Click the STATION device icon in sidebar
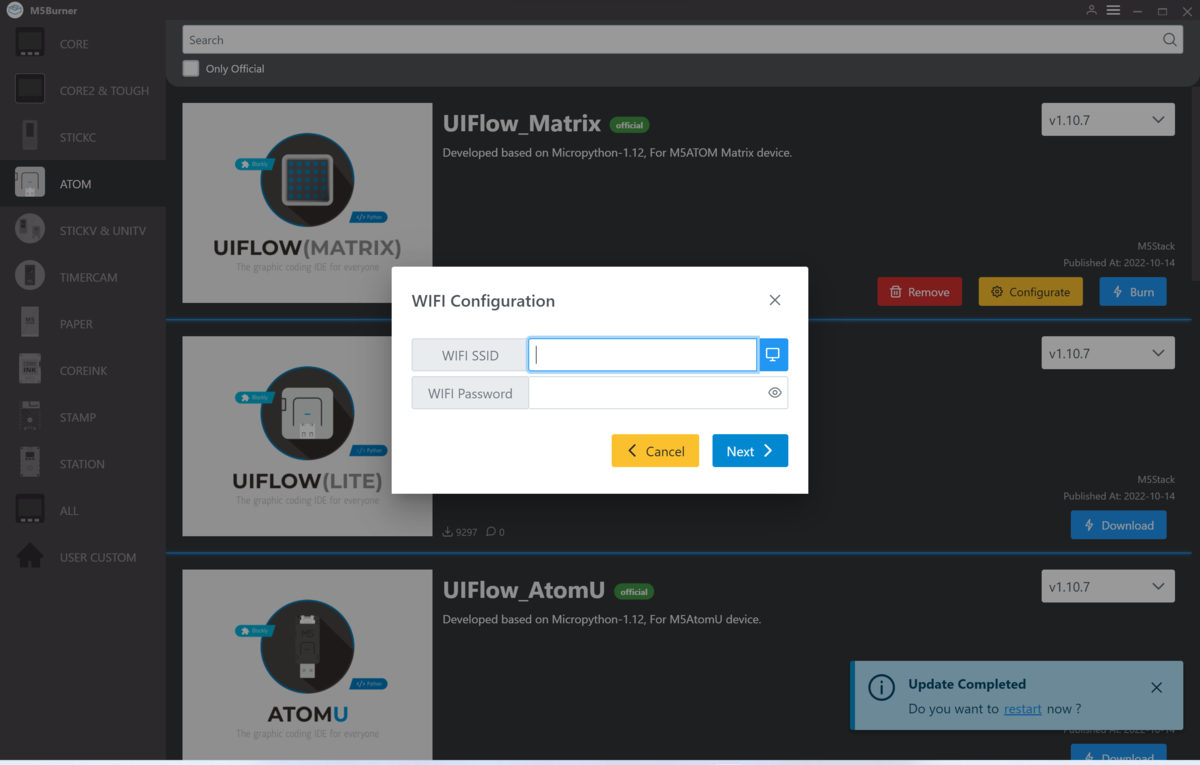This screenshot has width=1200, height=765. (x=30, y=463)
